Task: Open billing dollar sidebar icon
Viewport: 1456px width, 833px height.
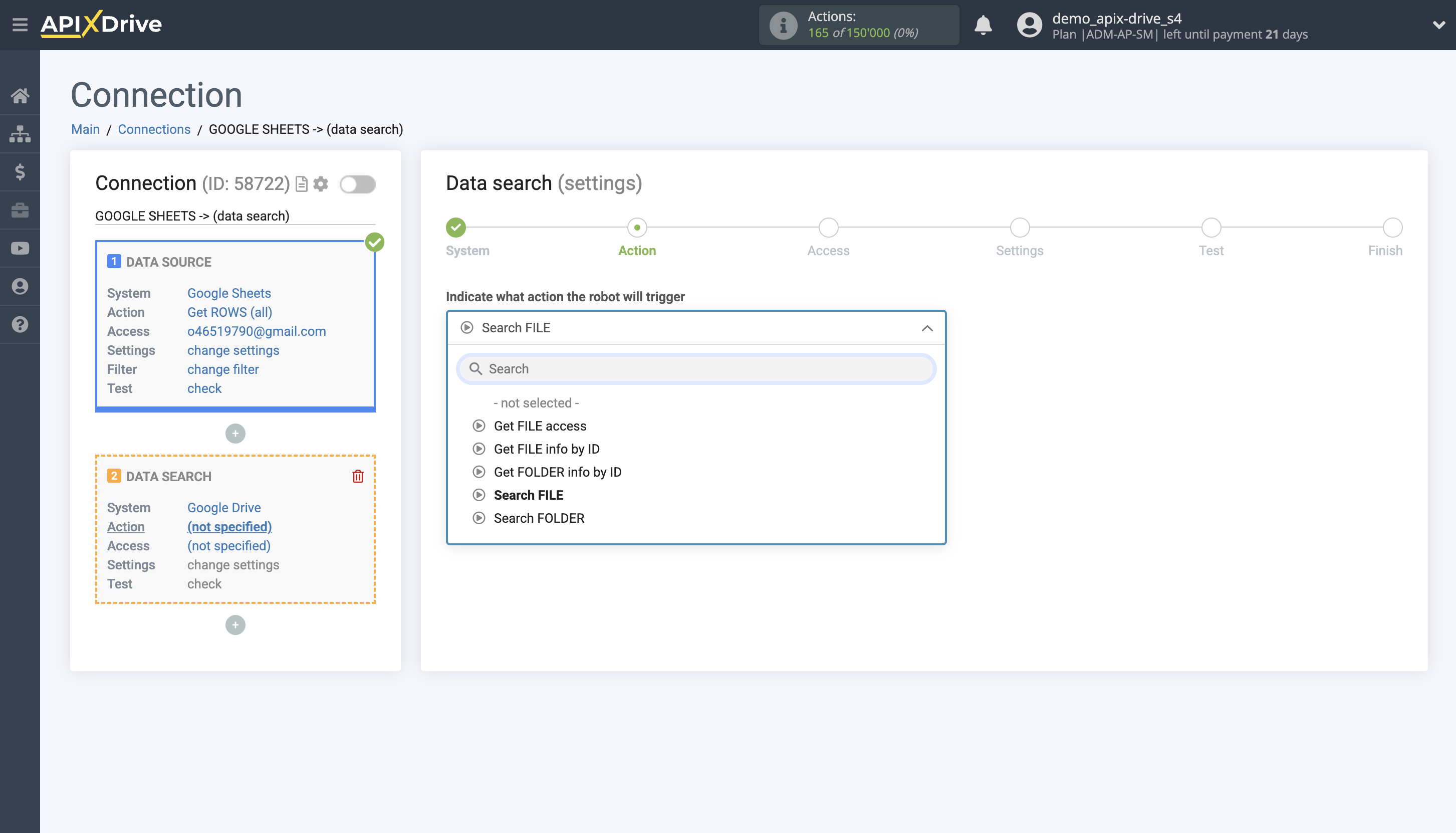Action: [20, 171]
